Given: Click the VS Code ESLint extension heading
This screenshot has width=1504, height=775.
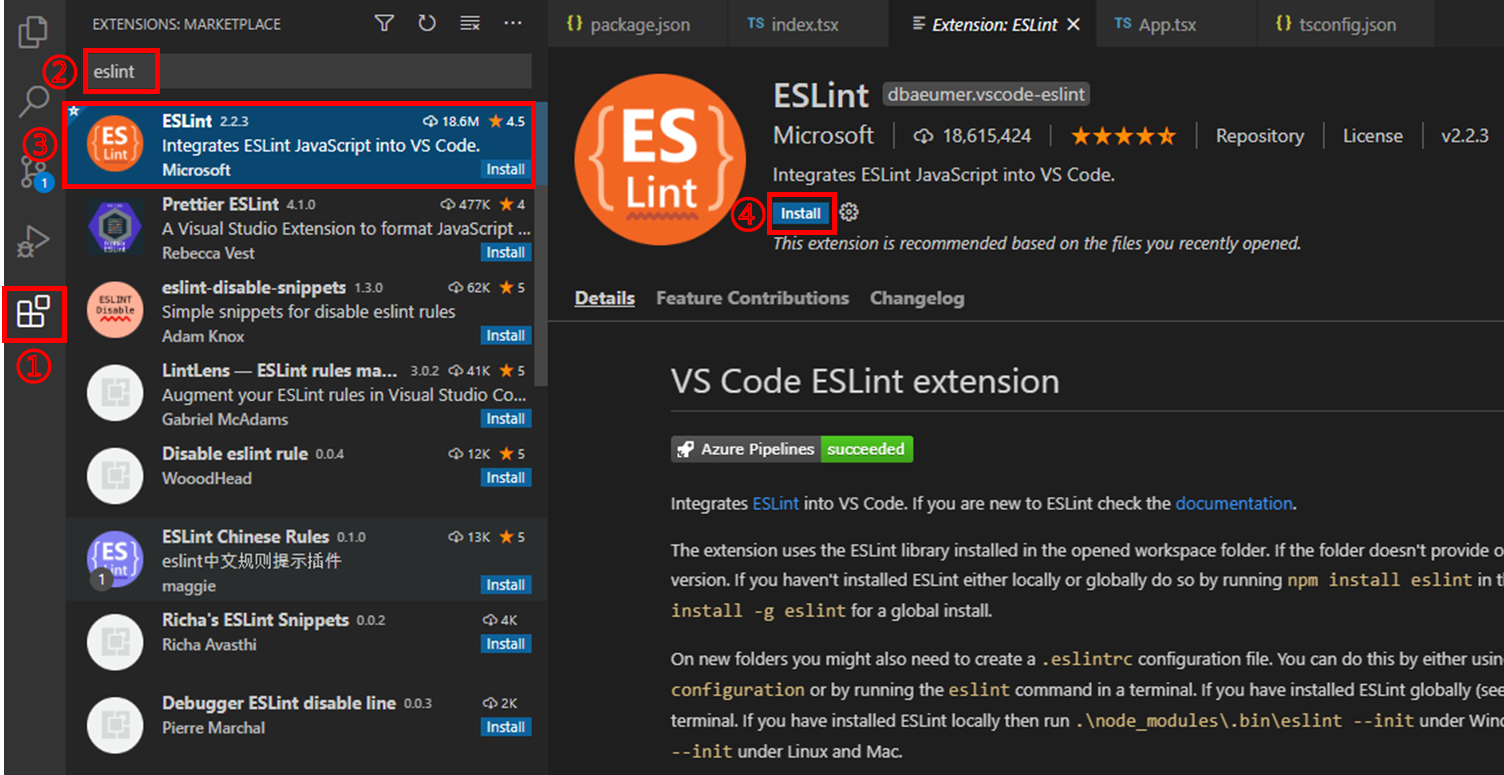Looking at the screenshot, I should [865, 381].
